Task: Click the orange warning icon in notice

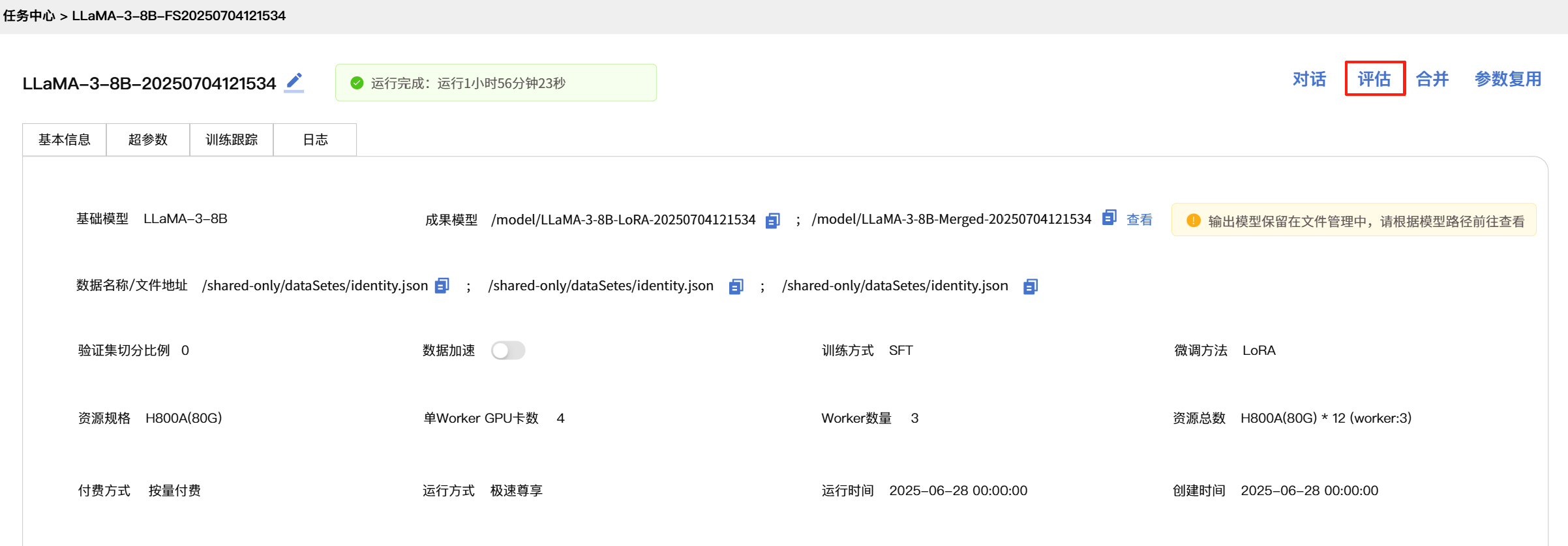Action: pos(1193,220)
